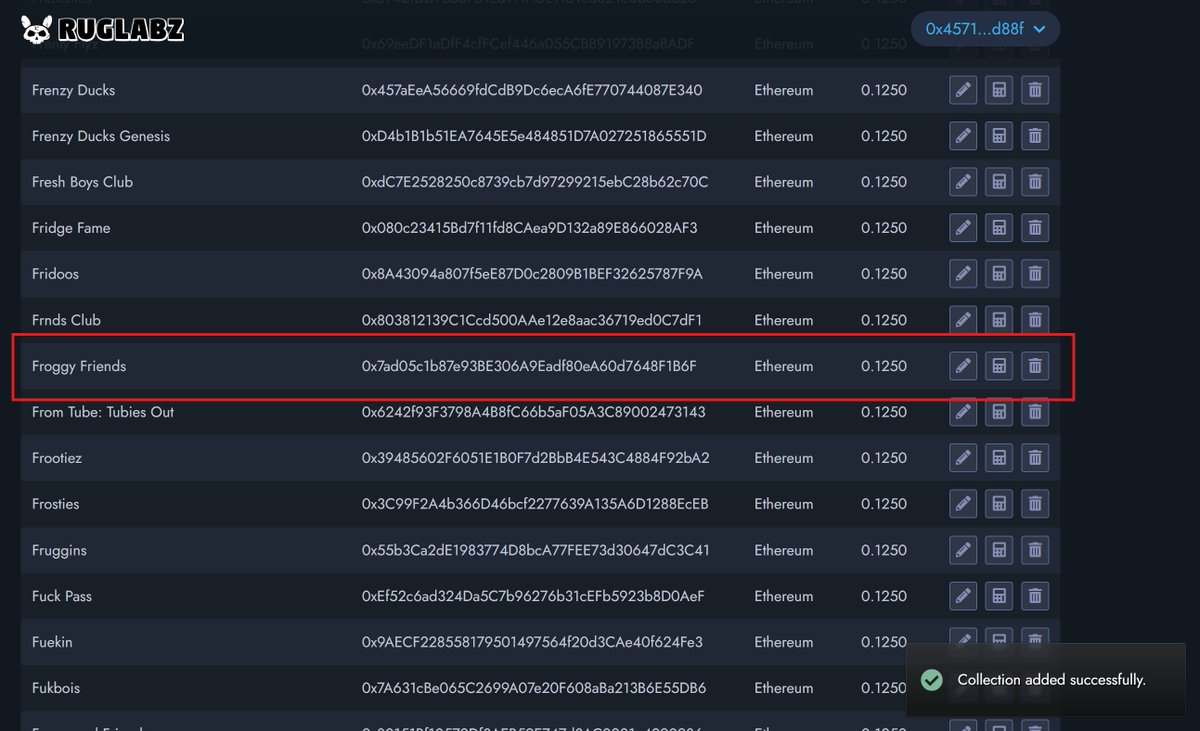The width and height of the screenshot is (1200, 731).
Task: Click Ethereum in the Fukbois row
Action: 784,688
